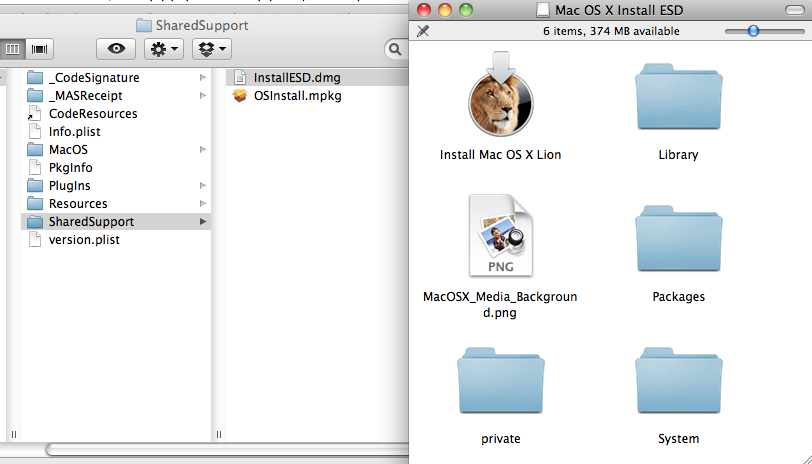Click the toolbar toggle pill in Install ESD window
This screenshot has height=464, width=812.
[x=794, y=10]
